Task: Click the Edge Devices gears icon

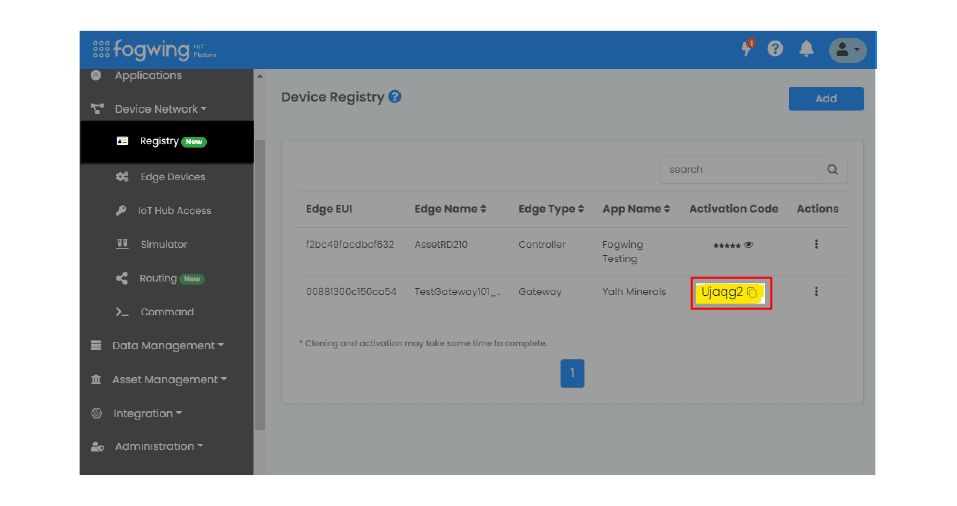Action: (122, 176)
